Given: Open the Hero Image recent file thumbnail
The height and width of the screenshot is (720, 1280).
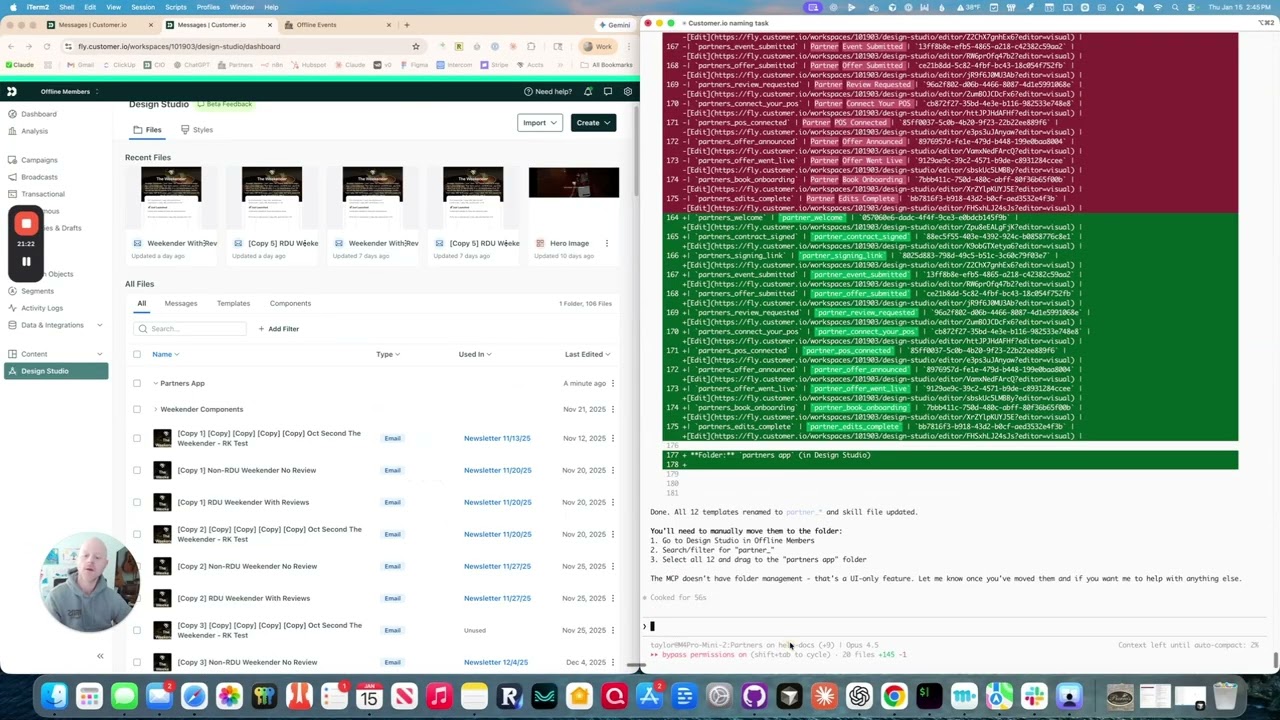Looking at the screenshot, I should (x=573, y=184).
